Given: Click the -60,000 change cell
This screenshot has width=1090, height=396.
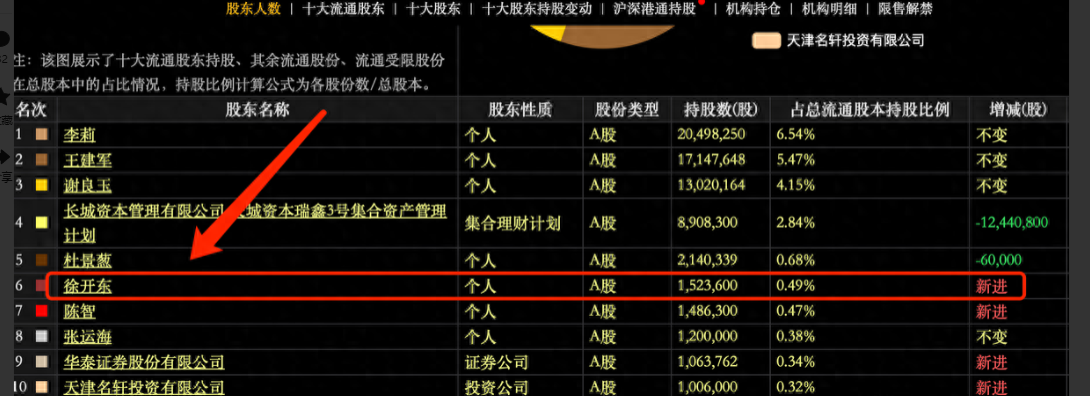Looking at the screenshot, I should (x=999, y=261).
